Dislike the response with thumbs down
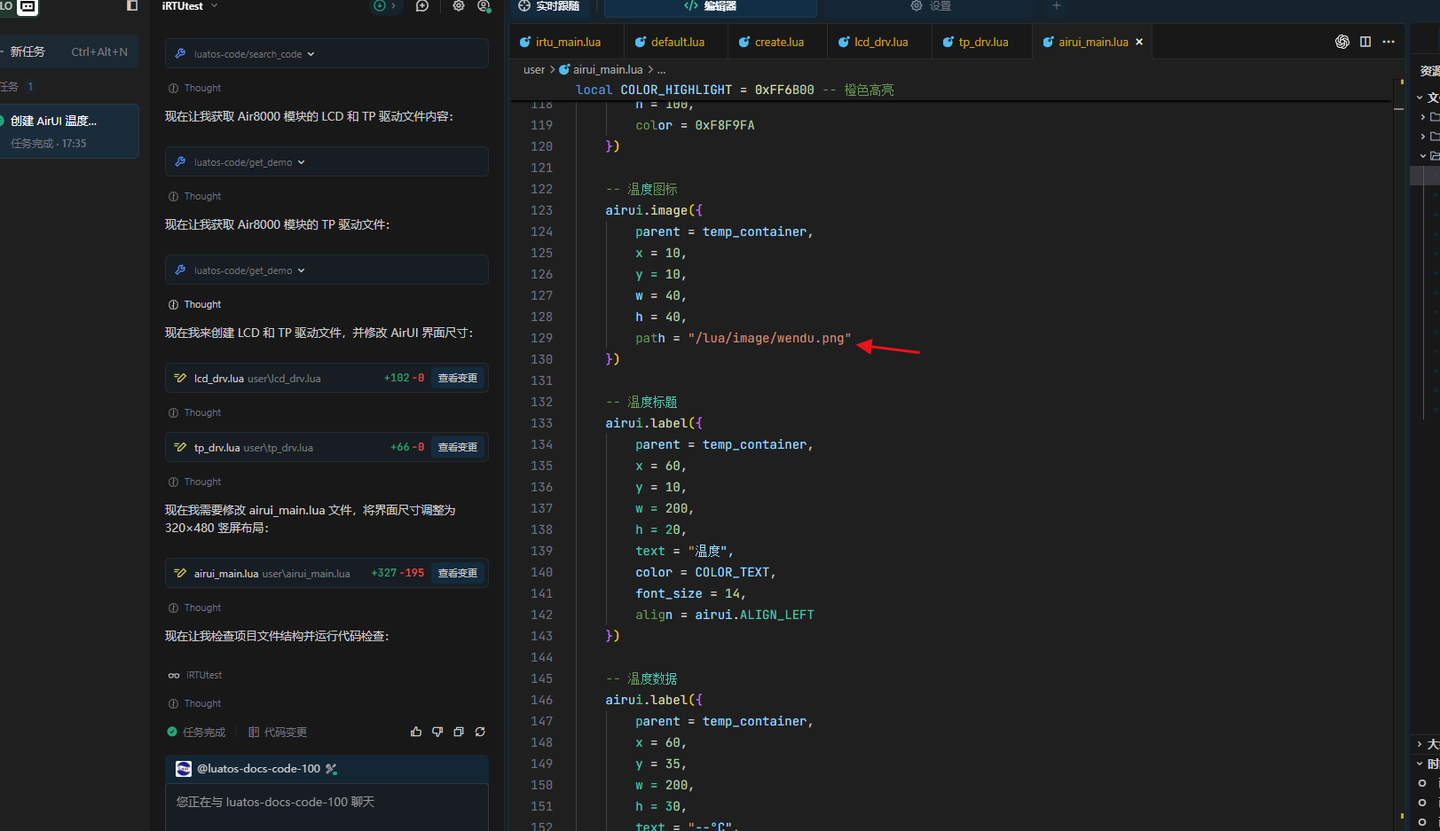The width and height of the screenshot is (1440, 831). tap(437, 732)
